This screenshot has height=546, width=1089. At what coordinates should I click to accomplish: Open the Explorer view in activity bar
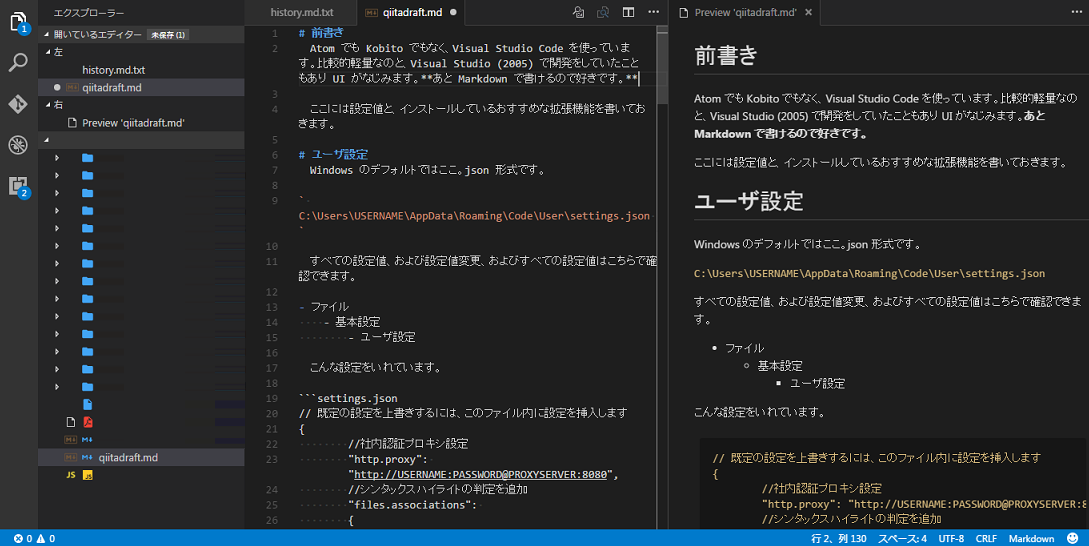(x=18, y=22)
